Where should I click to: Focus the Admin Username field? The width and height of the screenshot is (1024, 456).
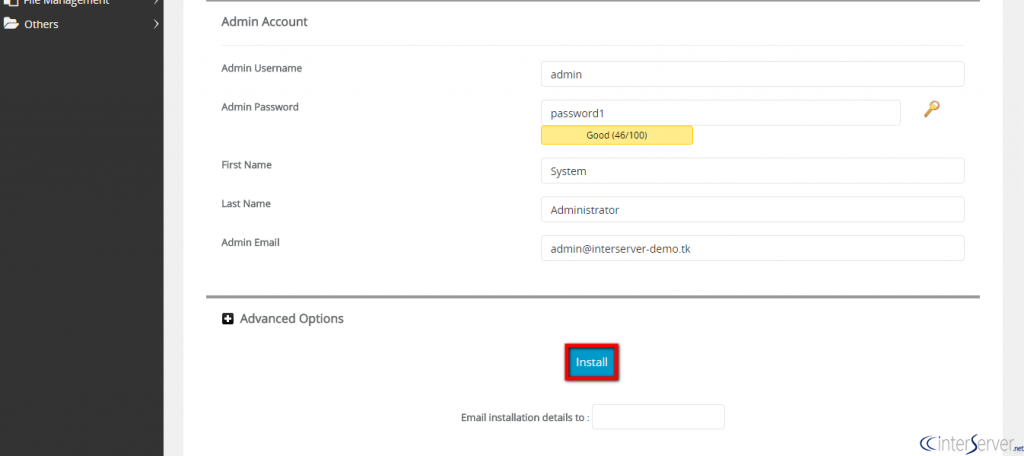click(x=752, y=74)
